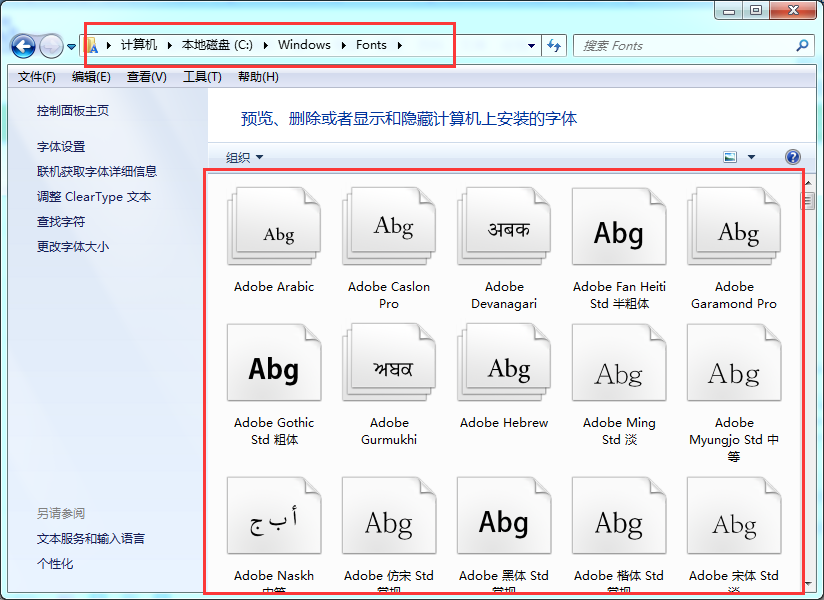Open the Adobe Caslon Pro font icon
The width and height of the screenshot is (824, 600).
pos(389,226)
